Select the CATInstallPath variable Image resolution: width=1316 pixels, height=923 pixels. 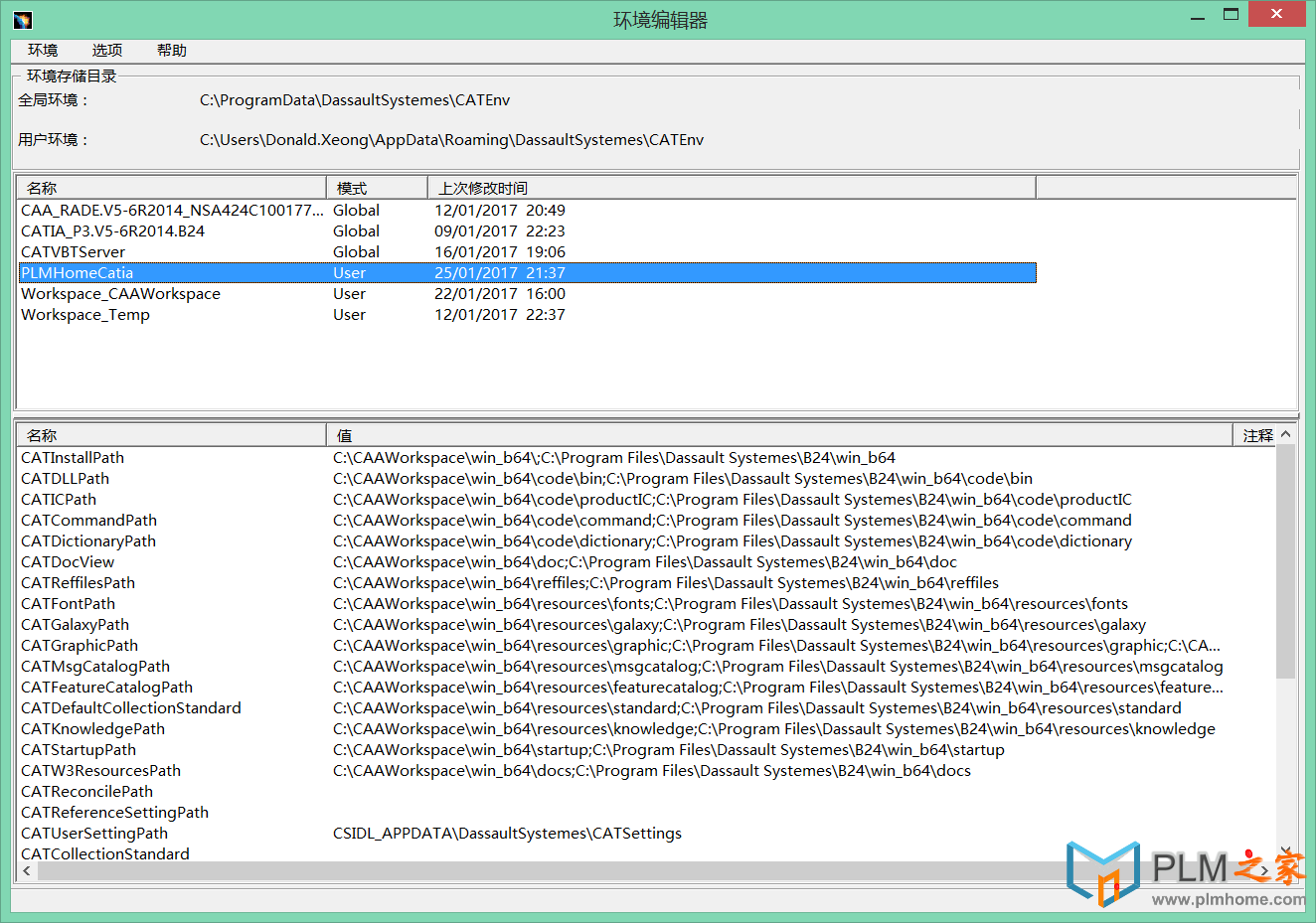pyautogui.click(x=73, y=458)
